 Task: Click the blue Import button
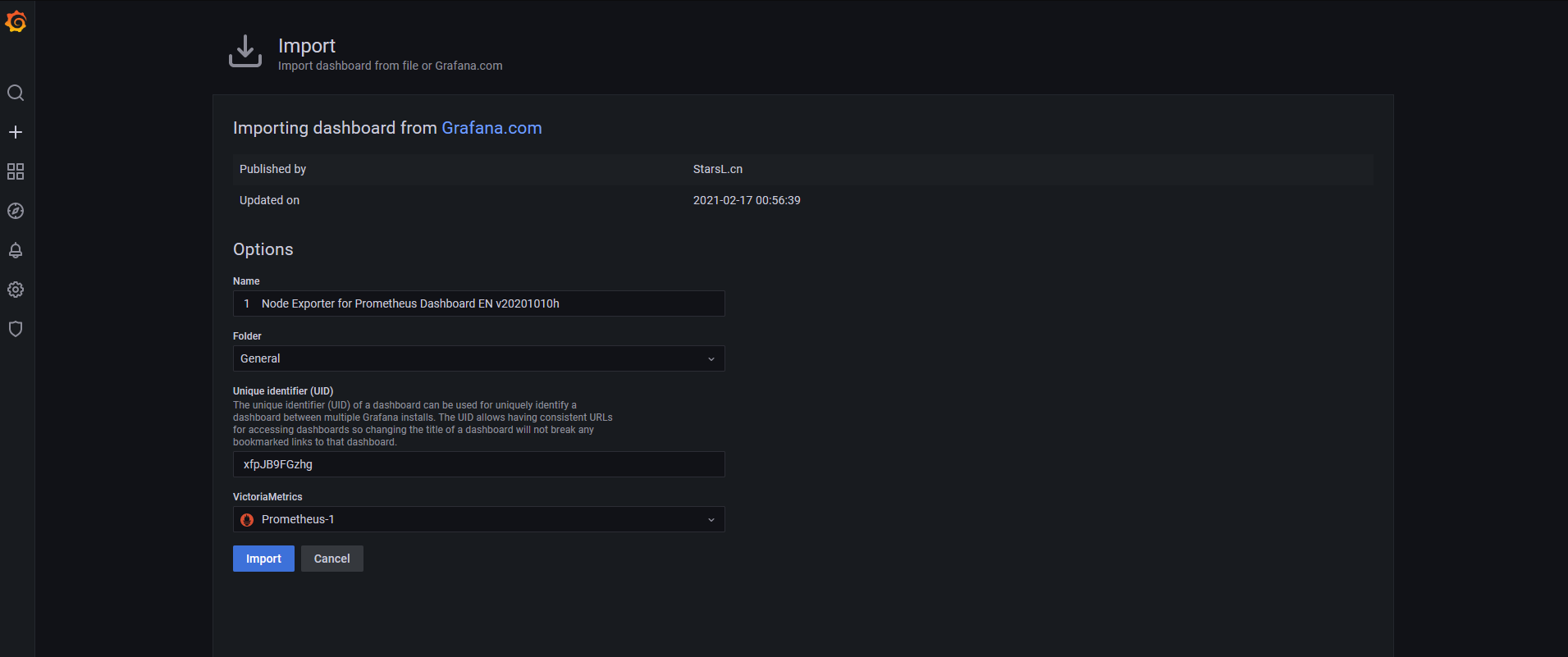tap(263, 559)
